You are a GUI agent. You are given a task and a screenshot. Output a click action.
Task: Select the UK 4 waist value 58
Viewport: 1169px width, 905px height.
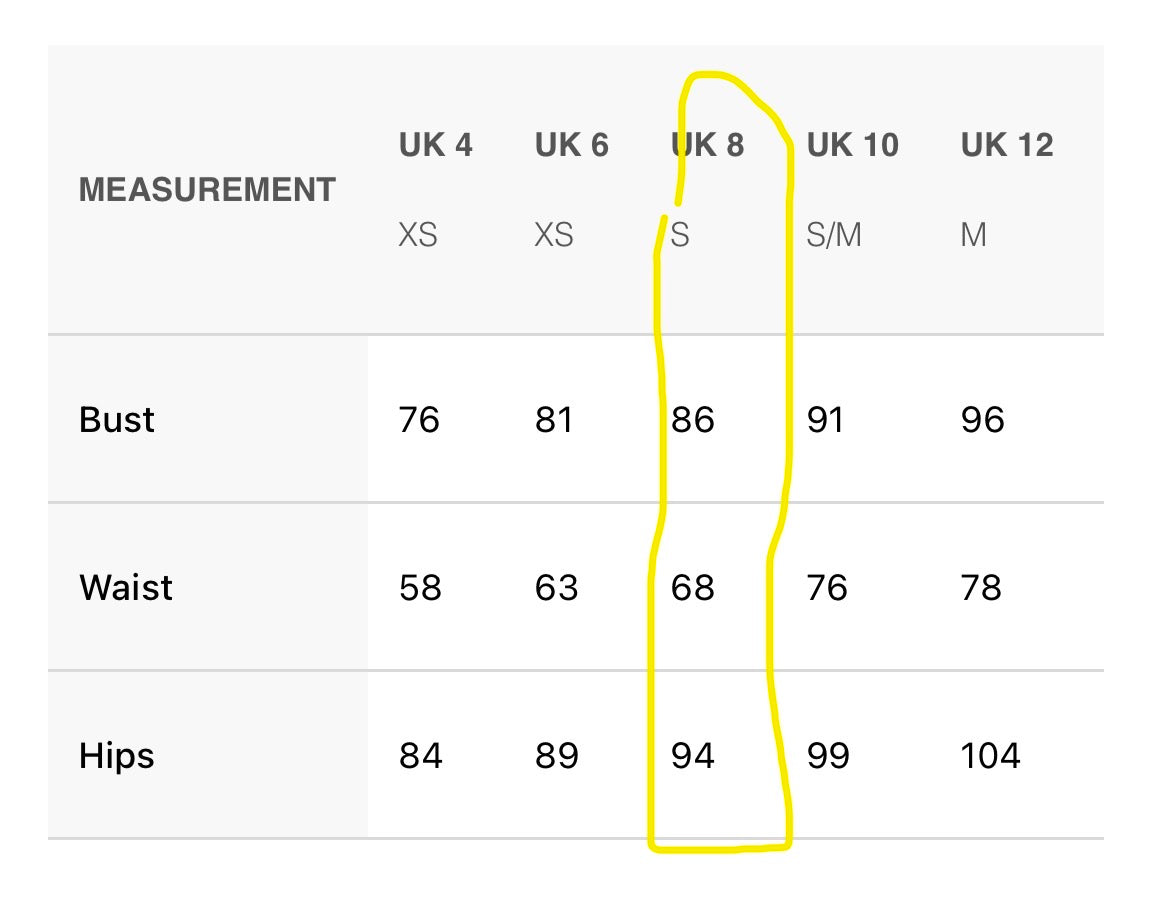(419, 587)
